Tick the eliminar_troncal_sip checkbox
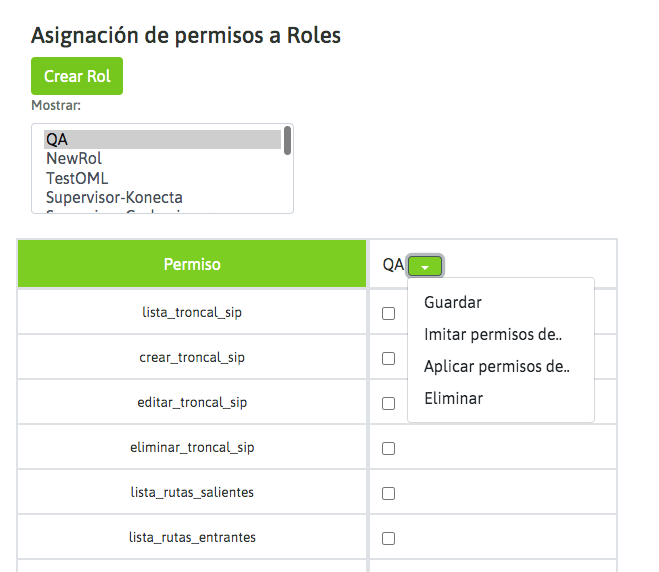The width and height of the screenshot is (659, 572). coord(389,448)
